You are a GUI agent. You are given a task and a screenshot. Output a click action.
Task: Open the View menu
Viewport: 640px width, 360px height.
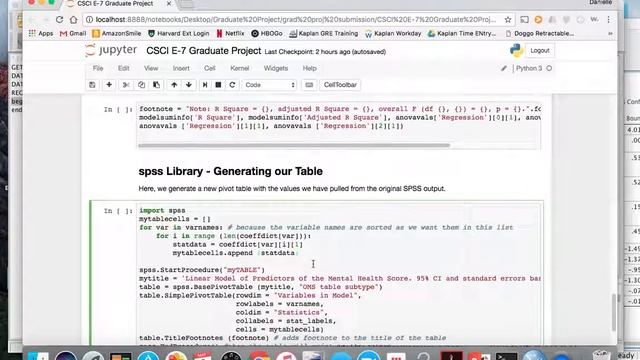pos(151,68)
